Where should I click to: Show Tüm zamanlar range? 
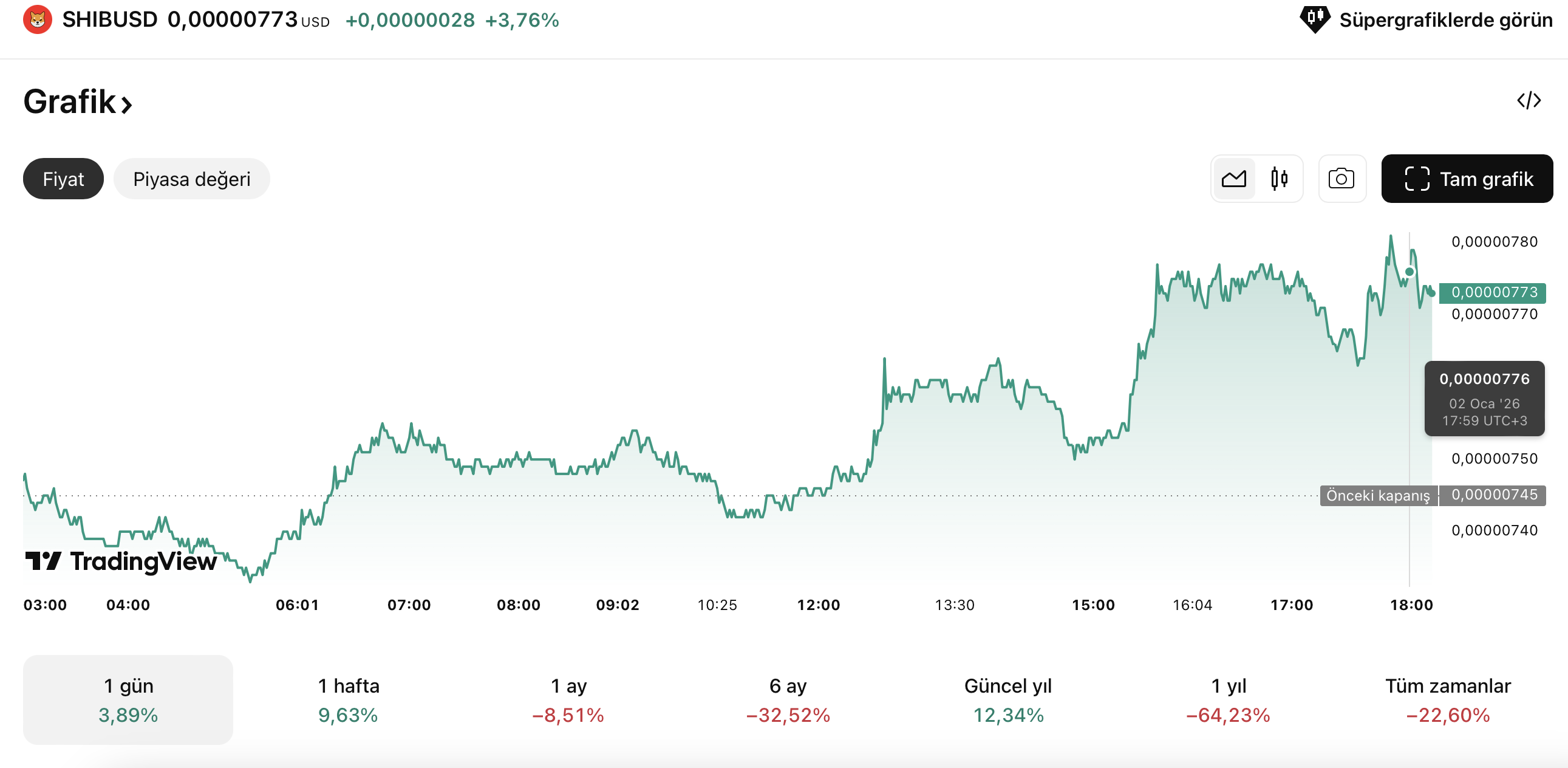point(1448,699)
